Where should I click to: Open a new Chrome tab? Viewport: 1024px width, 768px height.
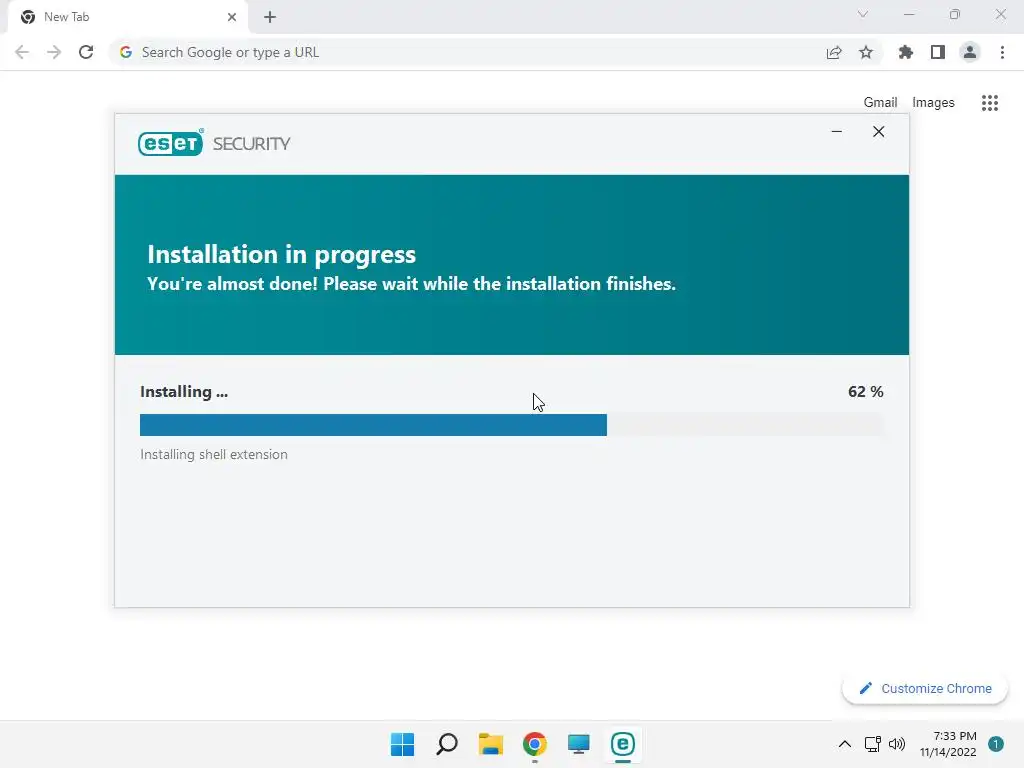pos(270,17)
